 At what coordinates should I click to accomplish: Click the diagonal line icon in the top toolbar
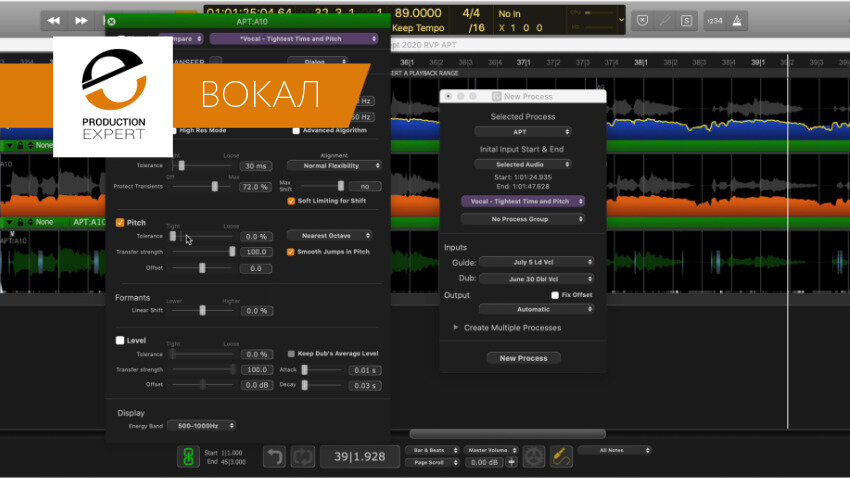[665, 21]
